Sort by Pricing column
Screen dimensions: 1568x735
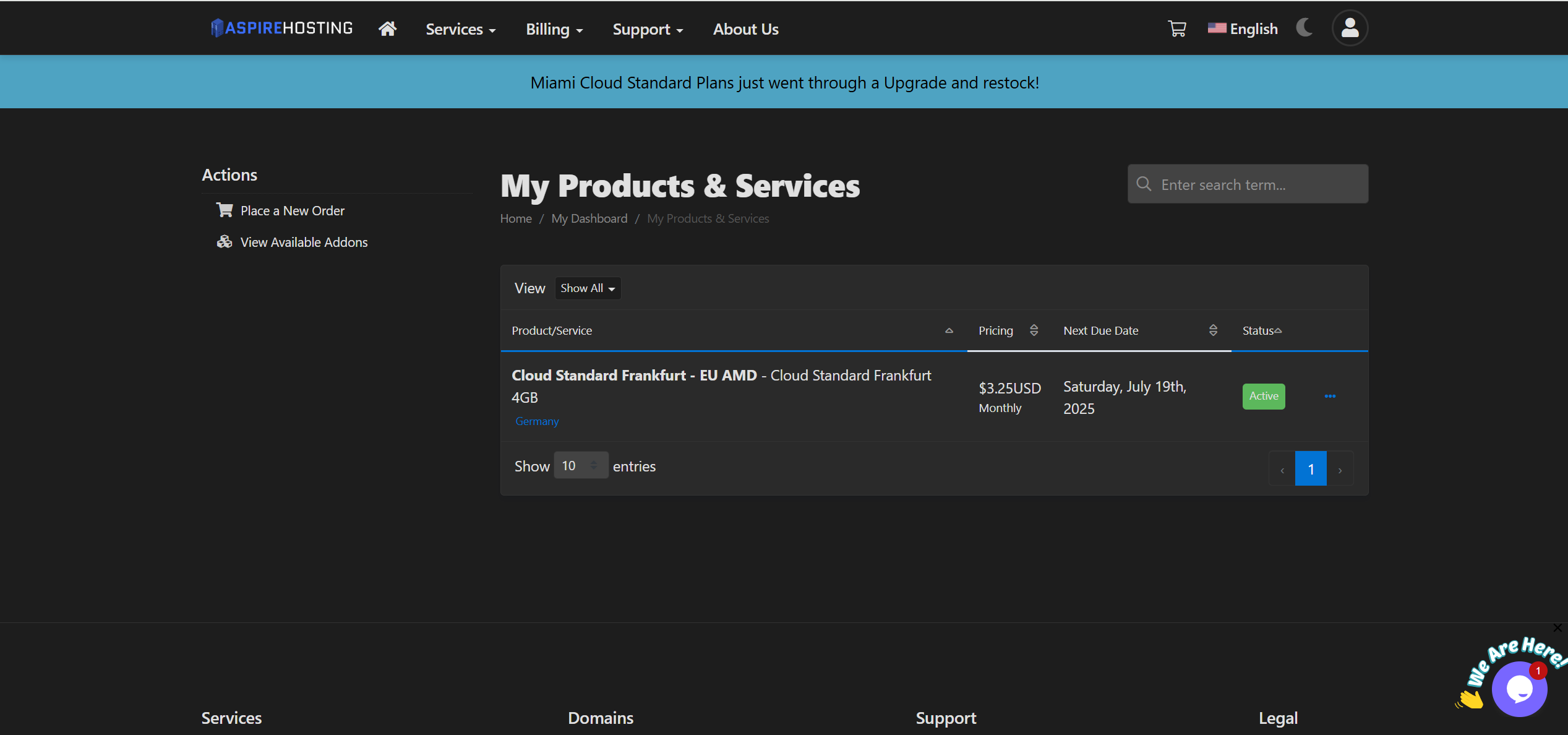pyautogui.click(x=1009, y=330)
